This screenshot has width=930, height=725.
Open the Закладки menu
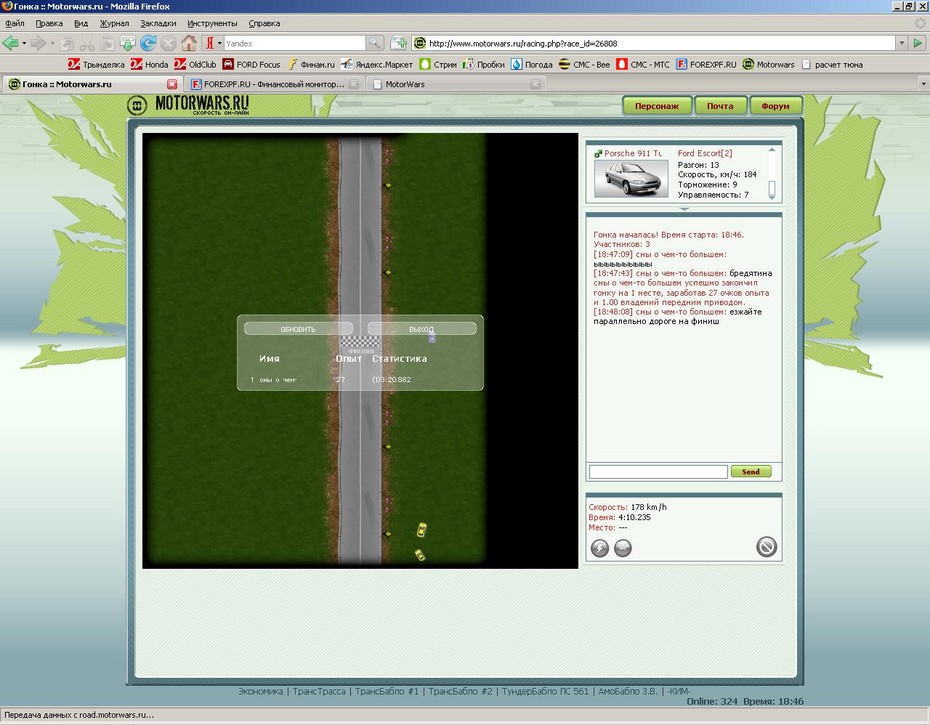[x=158, y=23]
